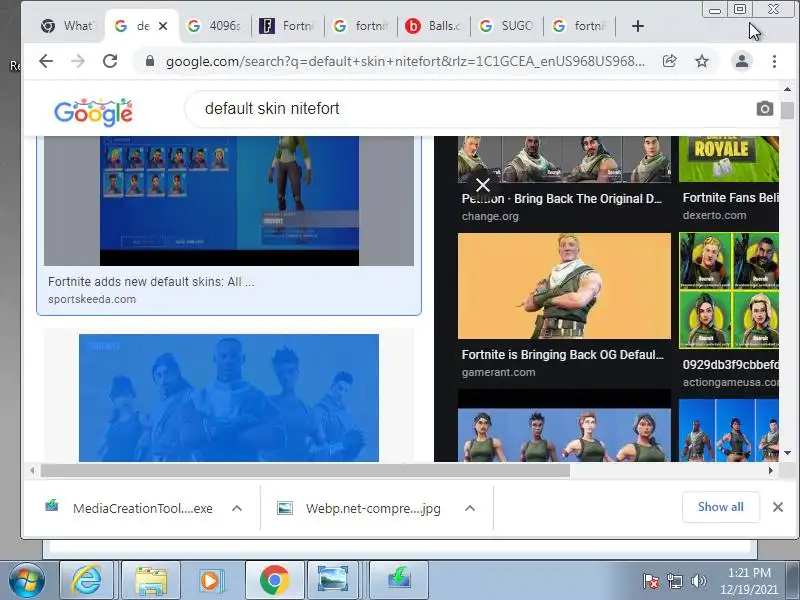Image resolution: width=800 pixels, height=600 pixels.
Task: Open 'Fortnite is Bringing Back OG Defaul' link
Action: [x=563, y=355]
